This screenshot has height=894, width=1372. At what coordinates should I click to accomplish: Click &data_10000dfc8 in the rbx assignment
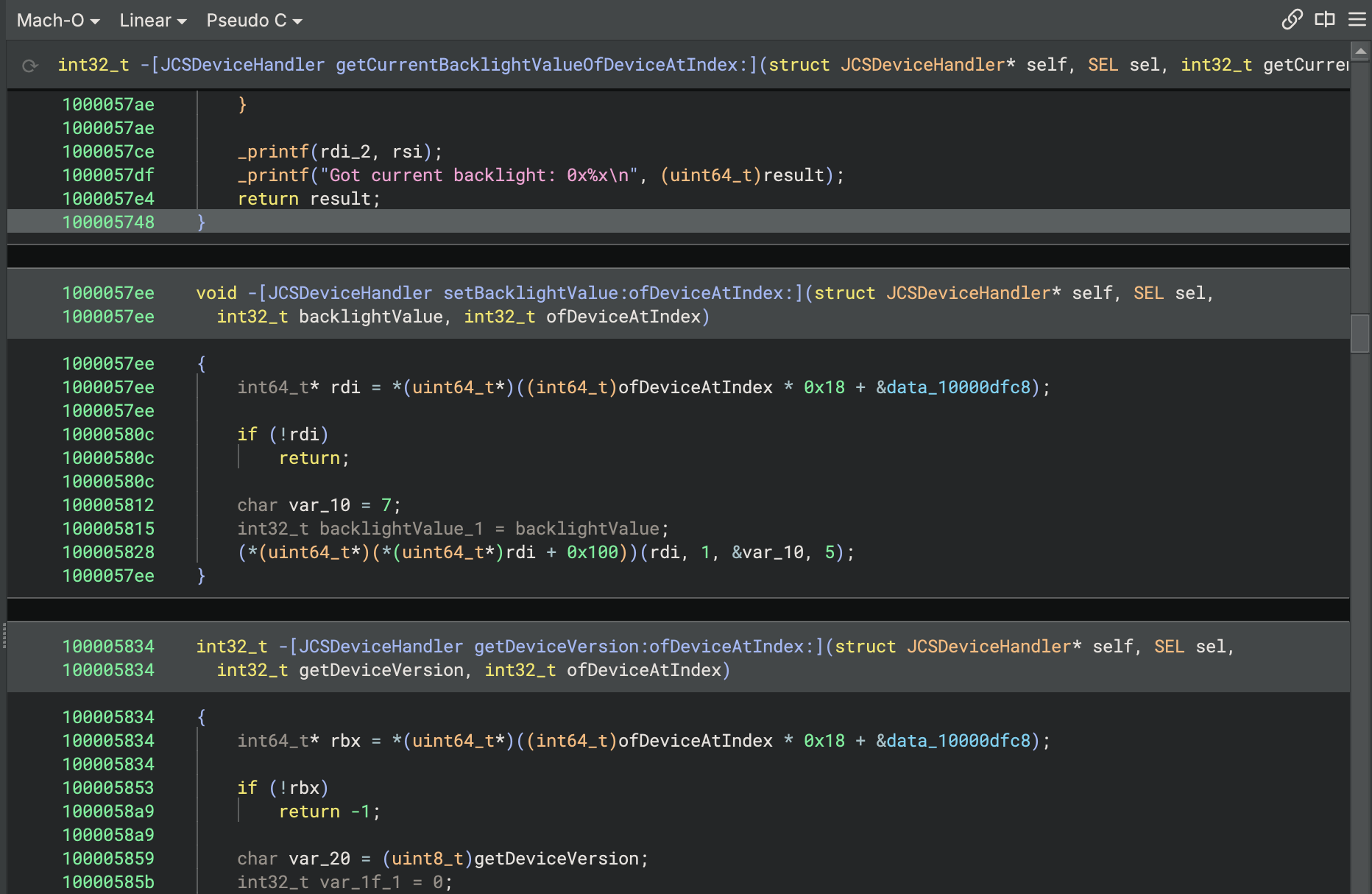[953, 741]
